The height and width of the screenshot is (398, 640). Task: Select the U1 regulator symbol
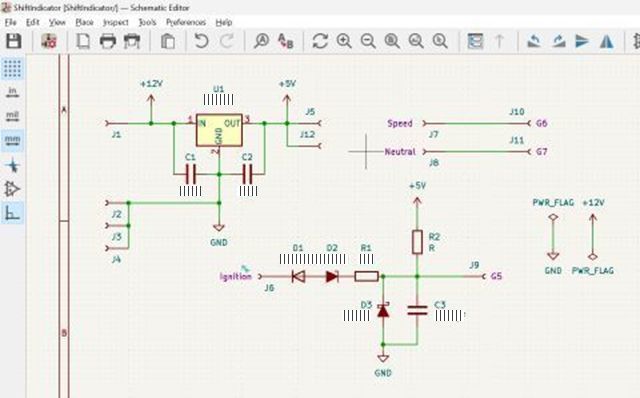pos(219,130)
